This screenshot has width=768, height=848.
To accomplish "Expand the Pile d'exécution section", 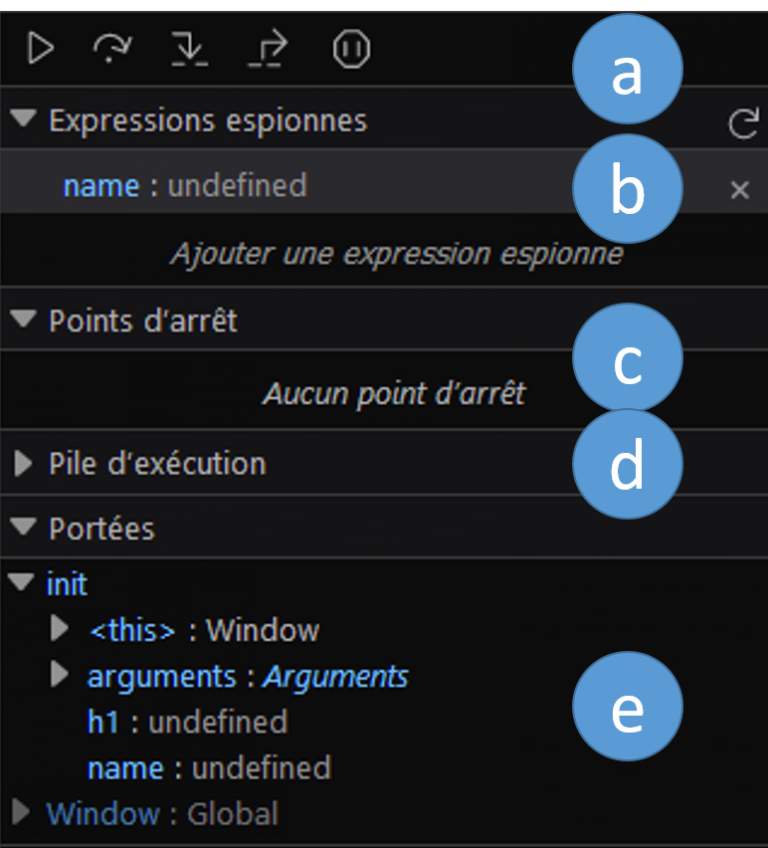I will (23, 463).
